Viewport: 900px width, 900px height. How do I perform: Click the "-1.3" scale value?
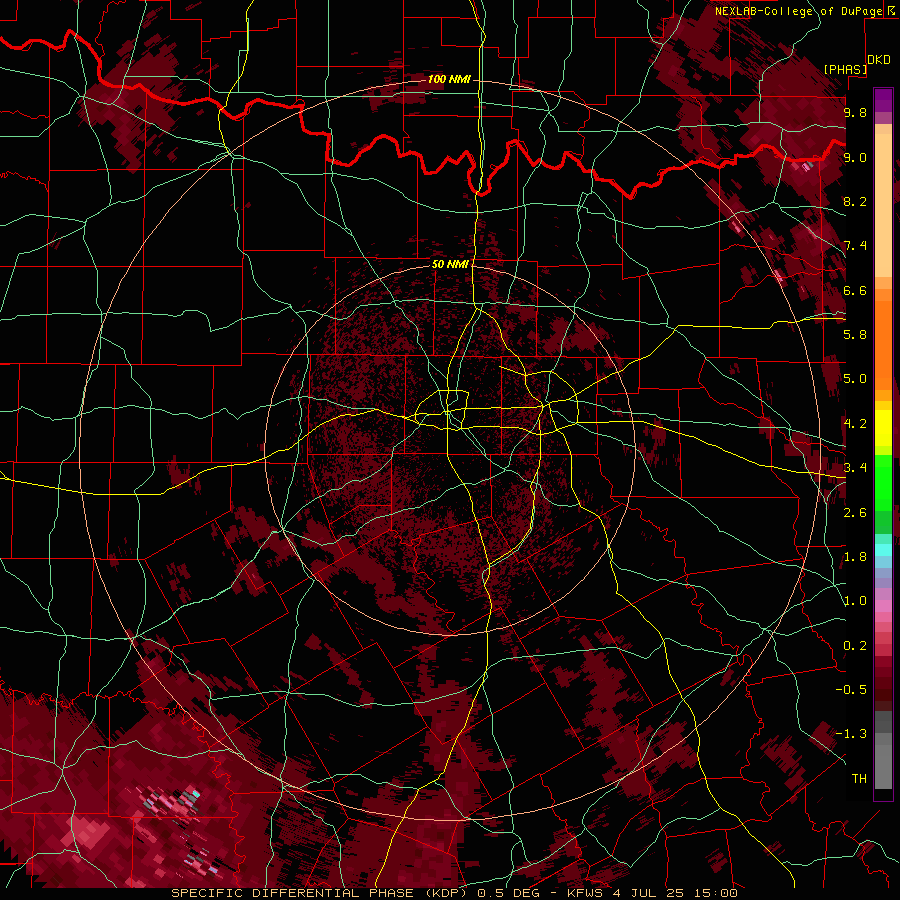pos(851,734)
